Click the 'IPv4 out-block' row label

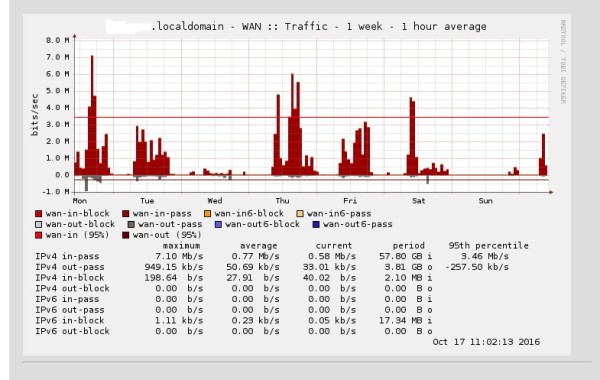click(x=73, y=289)
